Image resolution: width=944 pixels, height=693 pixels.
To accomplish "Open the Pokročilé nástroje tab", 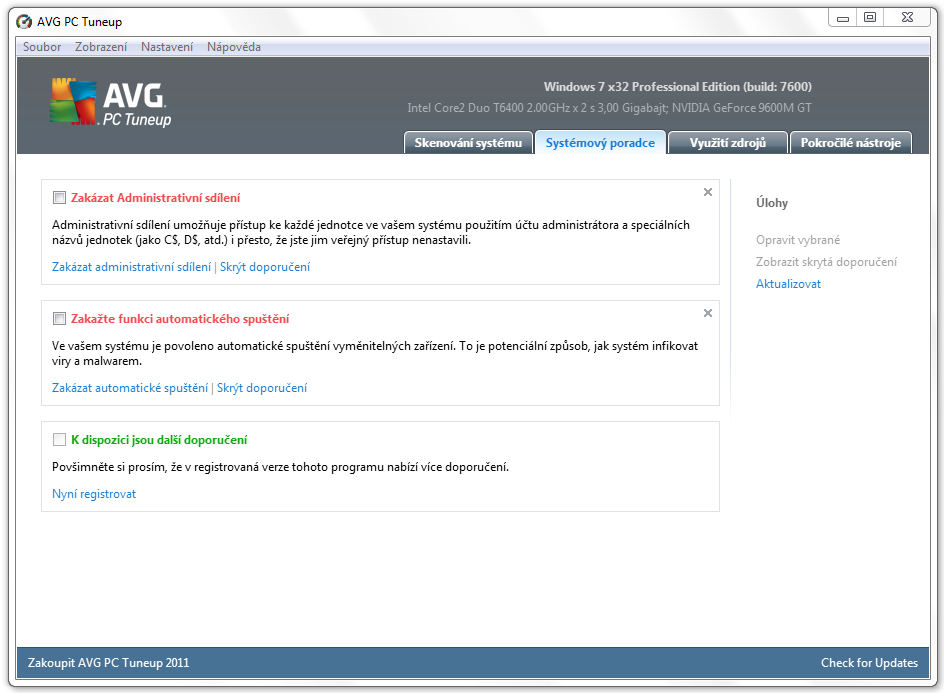I will pos(851,143).
